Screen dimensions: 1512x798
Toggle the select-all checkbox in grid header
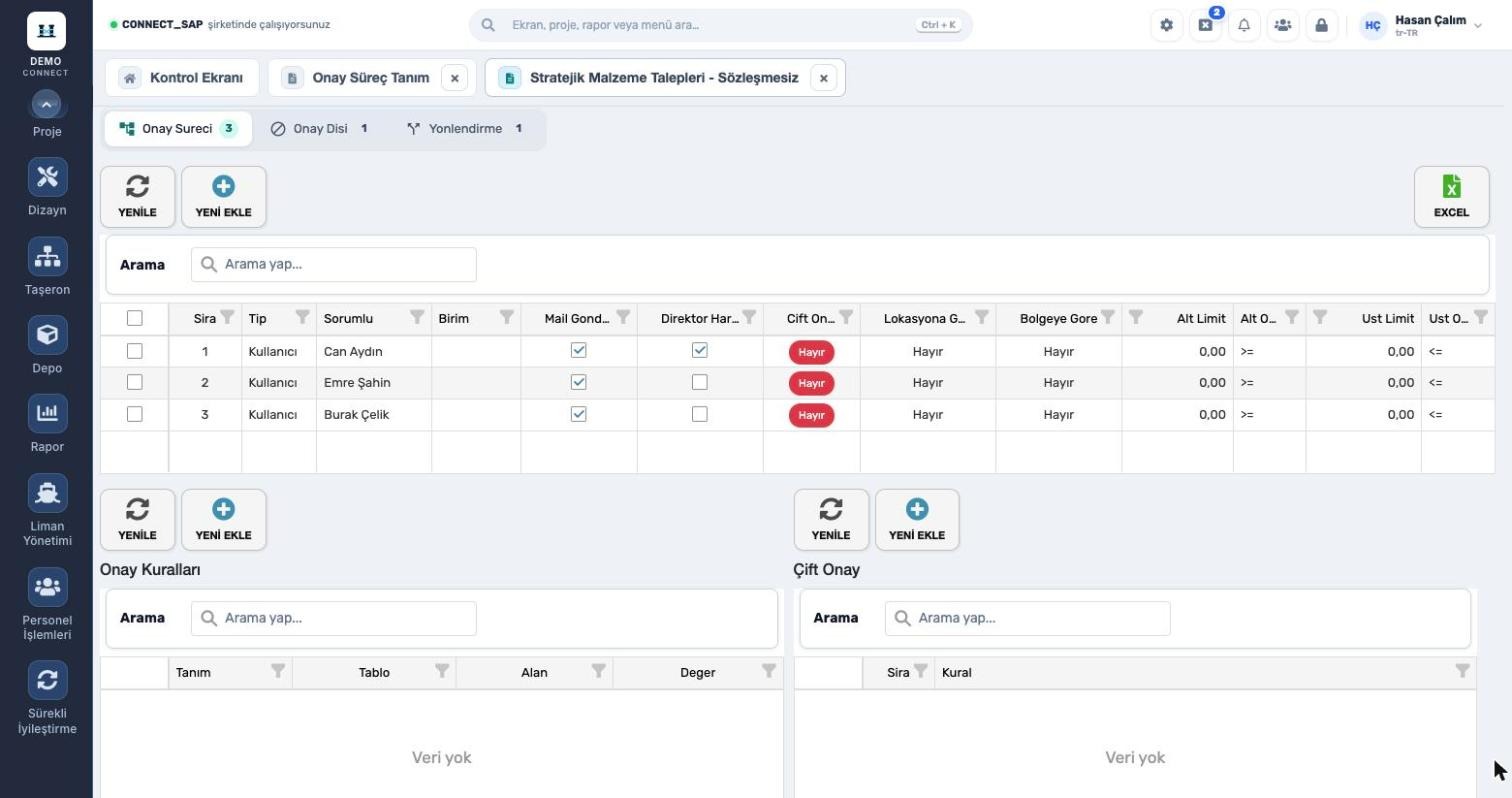point(135,318)
